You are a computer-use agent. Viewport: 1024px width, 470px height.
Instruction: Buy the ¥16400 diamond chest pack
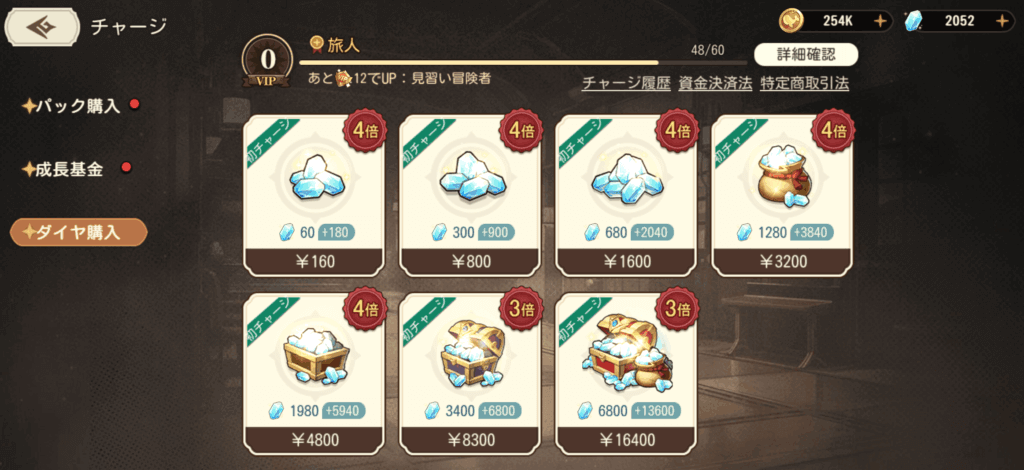point(626,374)
